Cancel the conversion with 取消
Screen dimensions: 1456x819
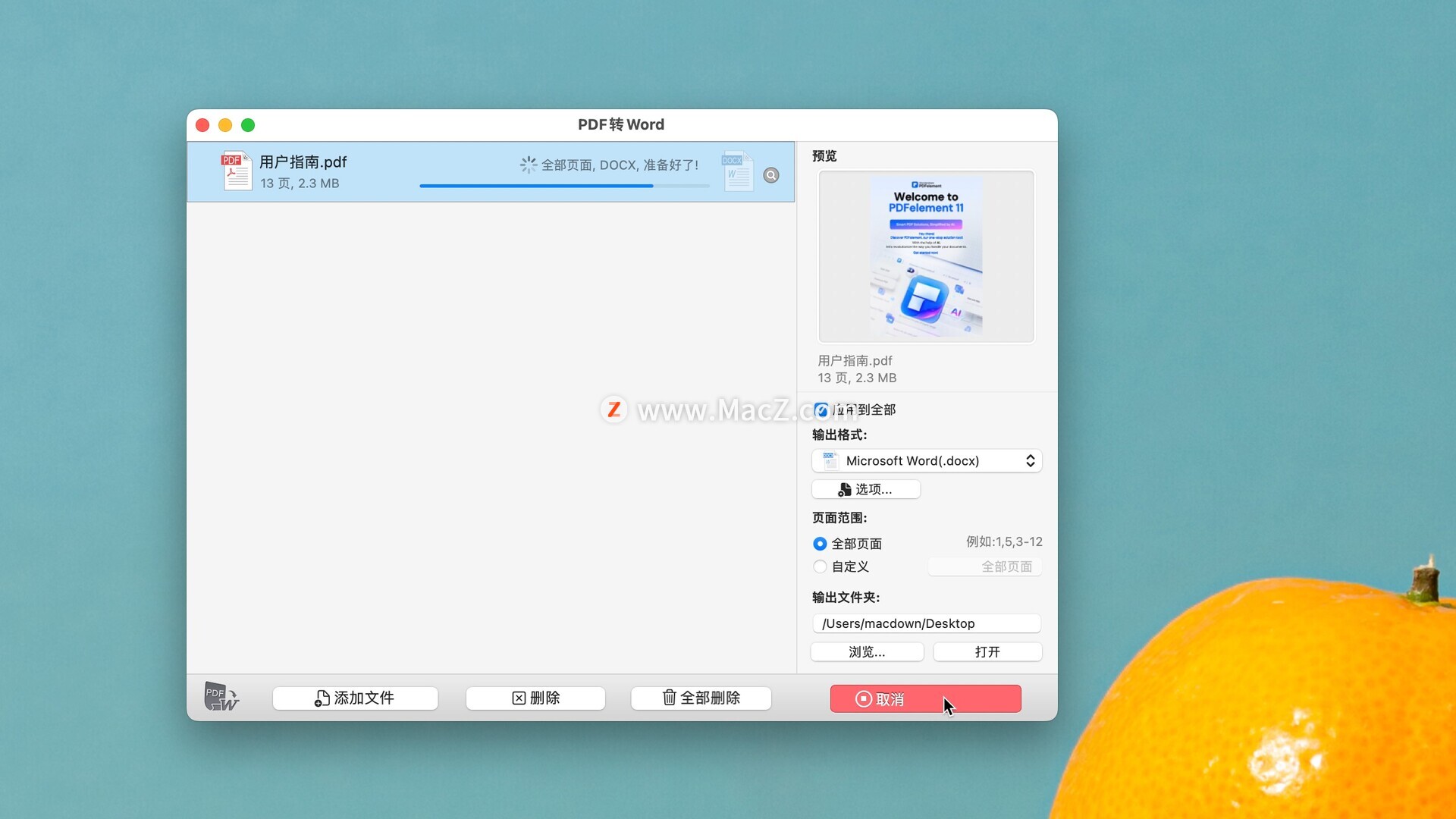point(925,699)
